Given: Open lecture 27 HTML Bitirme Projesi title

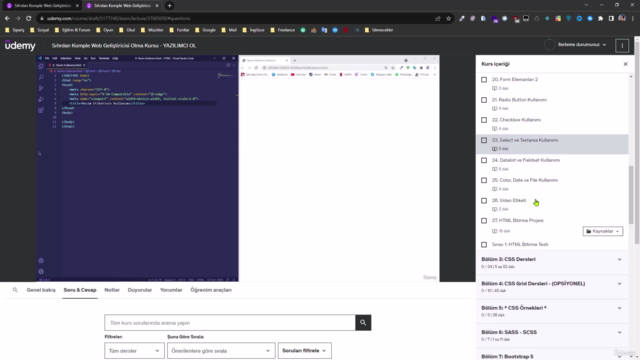Looking at the screenshot, I should [518, 220].
